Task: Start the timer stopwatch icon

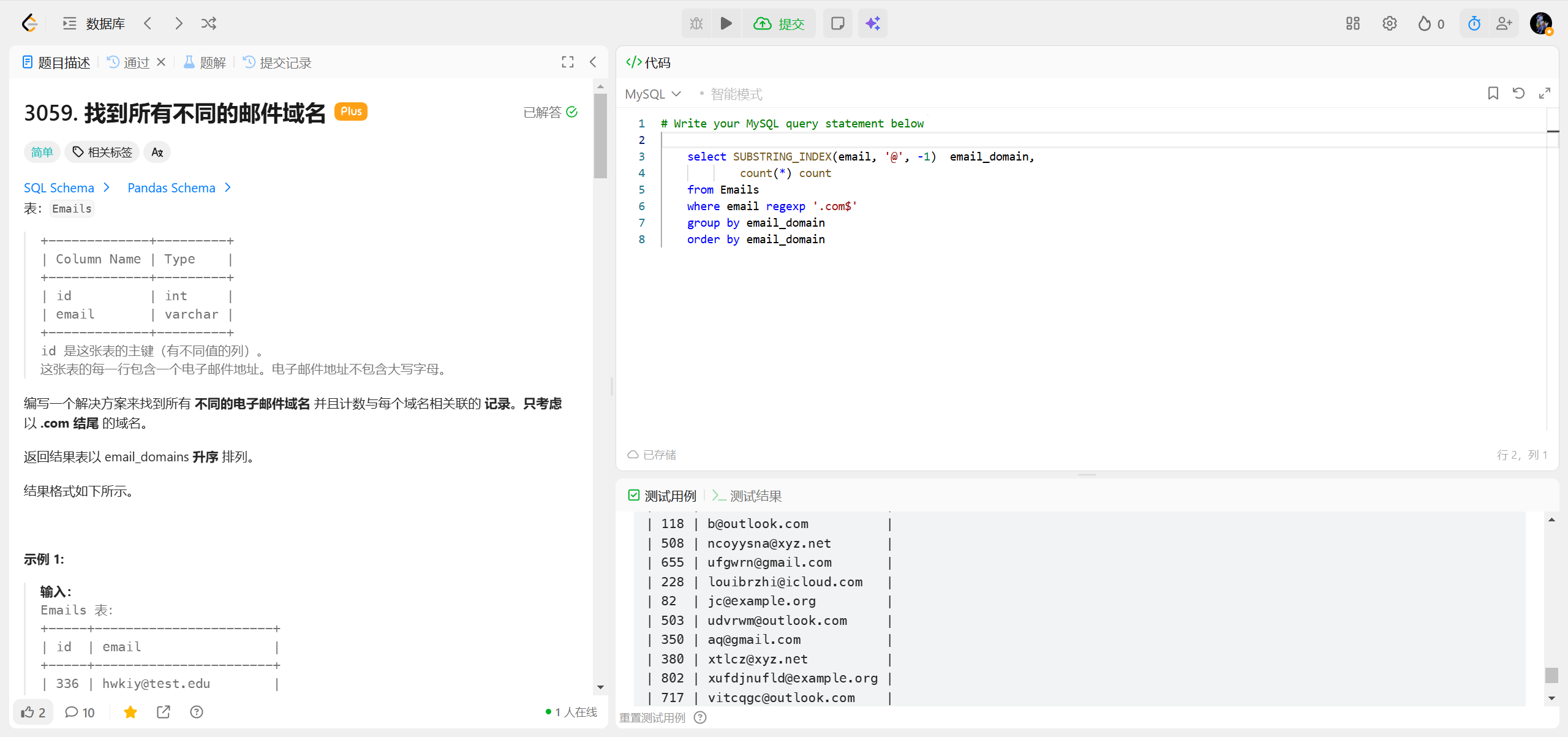Action: (x=1474, y=23)
